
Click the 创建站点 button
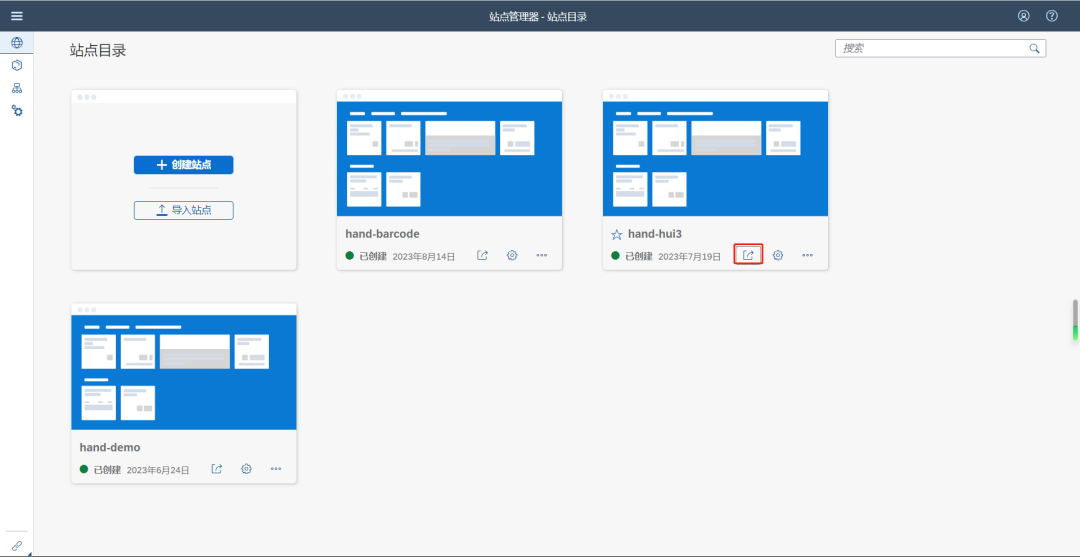click(183, 165)
